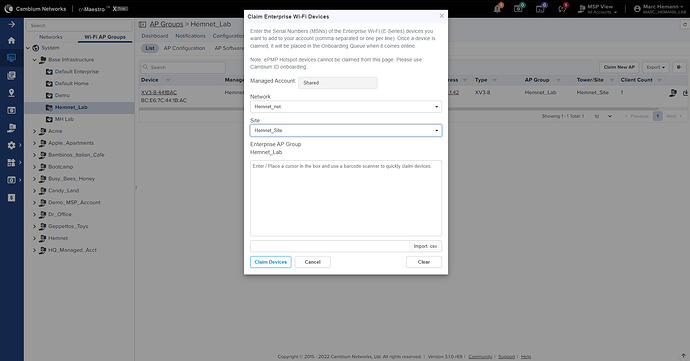Click the download icon in device row
690x361 pixels.
pyautogui.click(x=685, y=93)
